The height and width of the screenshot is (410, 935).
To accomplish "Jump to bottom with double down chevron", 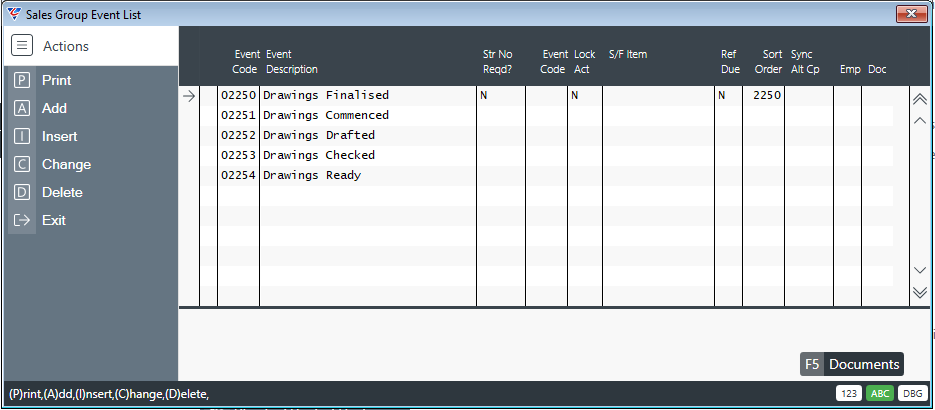I will pos(920,291).
